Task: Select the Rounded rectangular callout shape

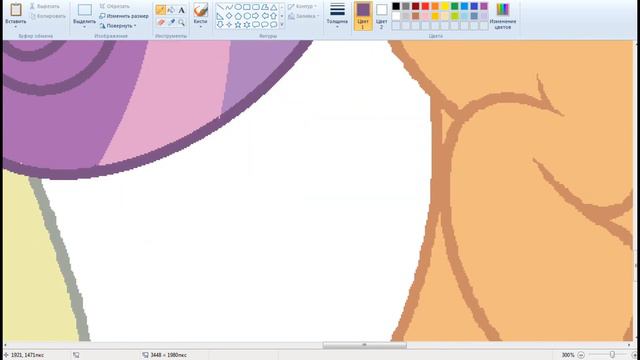Action: (256, 24)
